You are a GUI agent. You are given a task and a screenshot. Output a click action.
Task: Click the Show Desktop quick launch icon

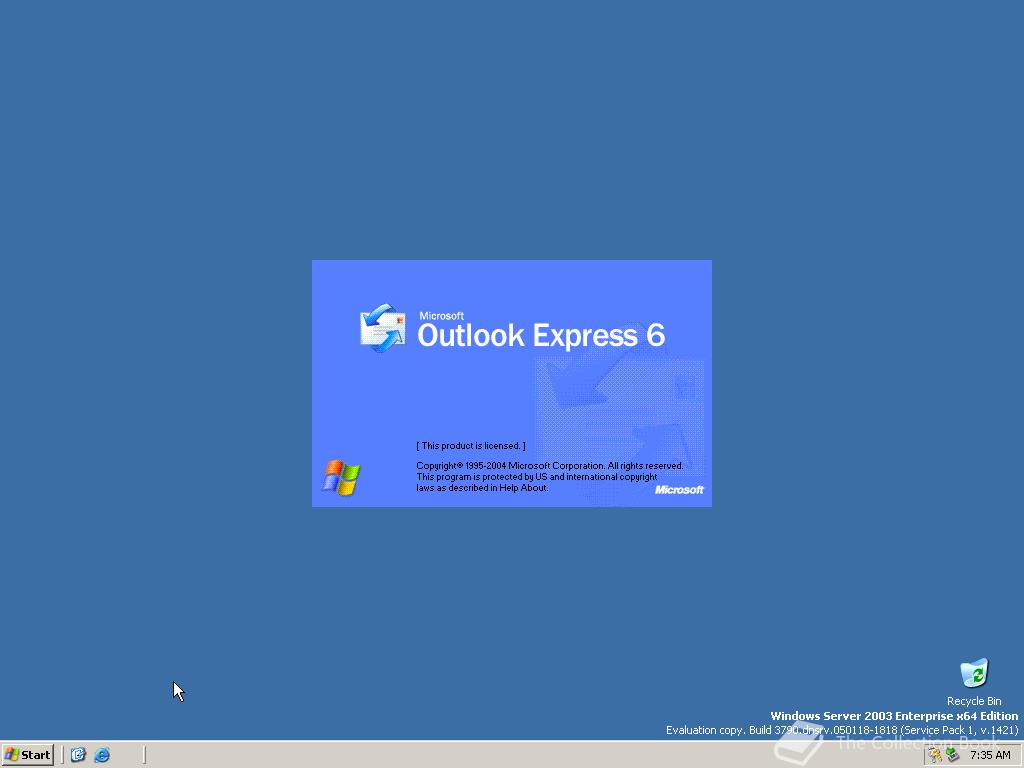coord(78,755)
